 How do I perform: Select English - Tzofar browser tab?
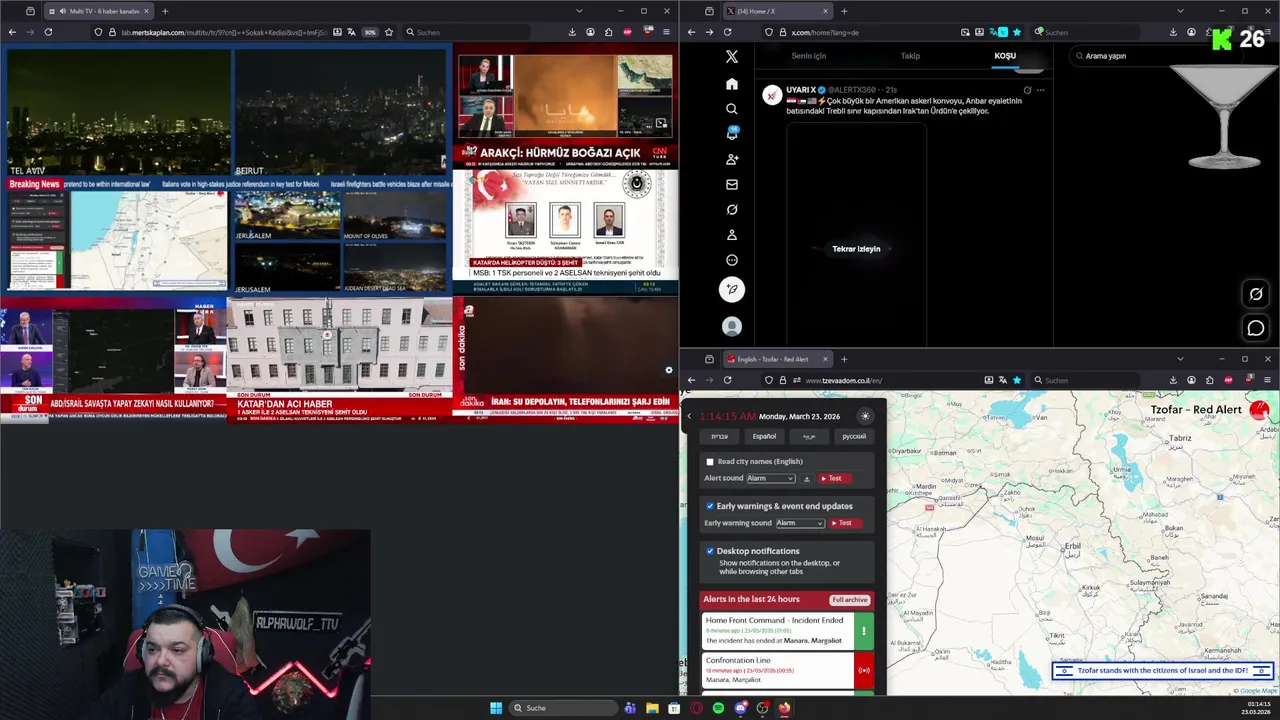777,359
